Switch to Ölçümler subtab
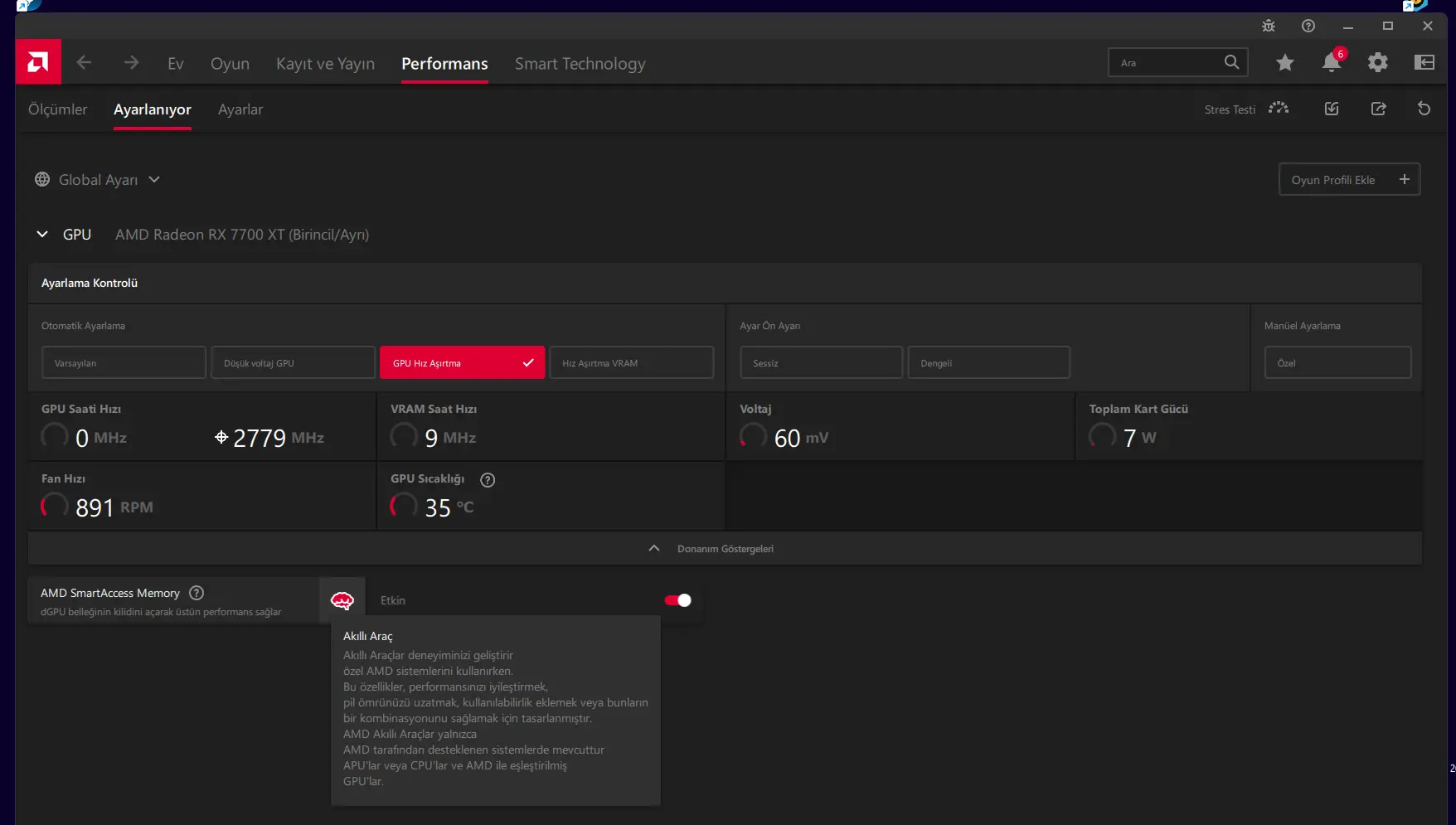1456x825 pixels. [x=57, y=109]
